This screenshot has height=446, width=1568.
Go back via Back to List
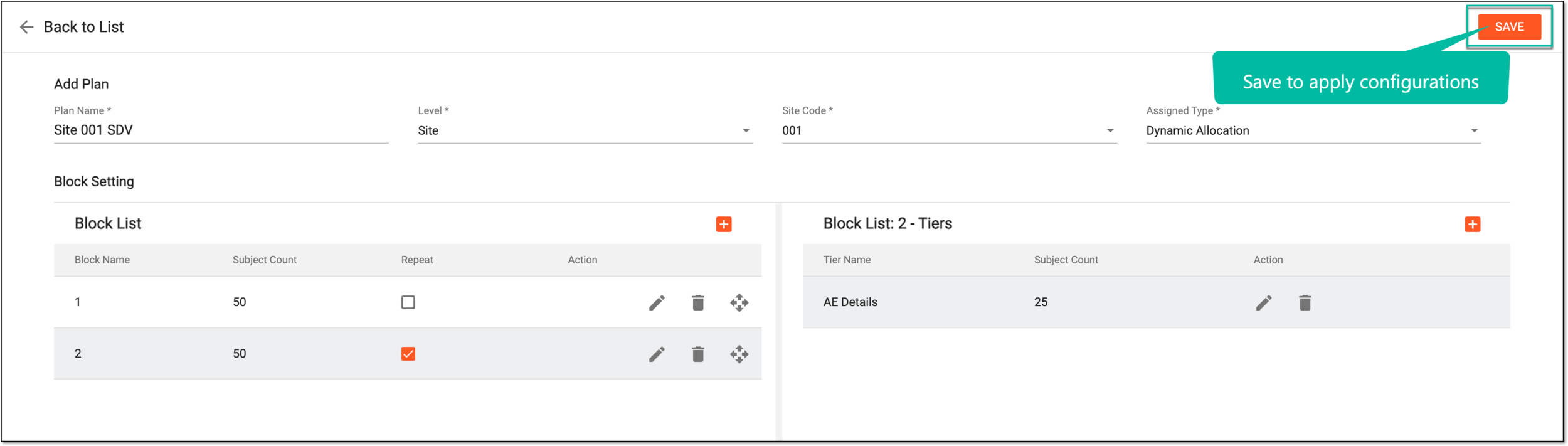click(83, 27)
